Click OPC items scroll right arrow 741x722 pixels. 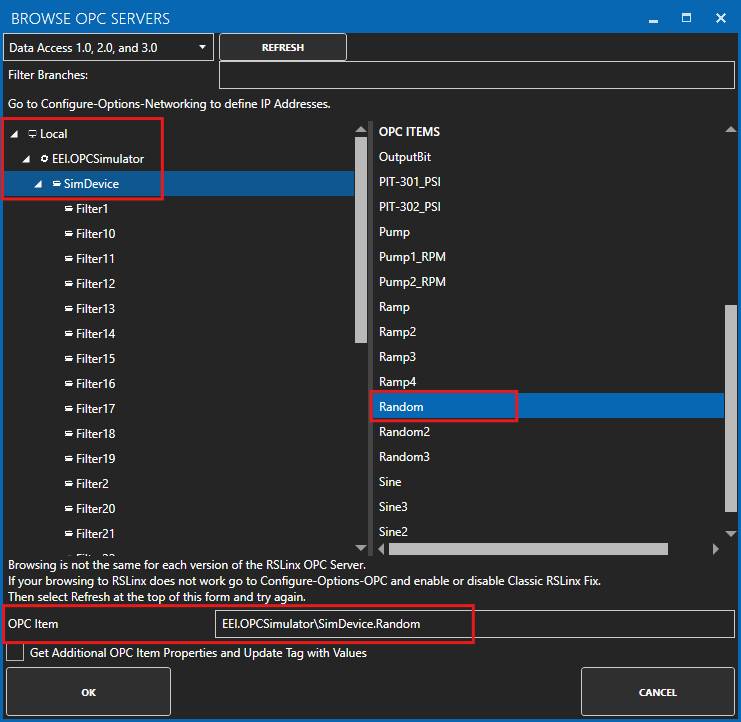tap(715, 549)
